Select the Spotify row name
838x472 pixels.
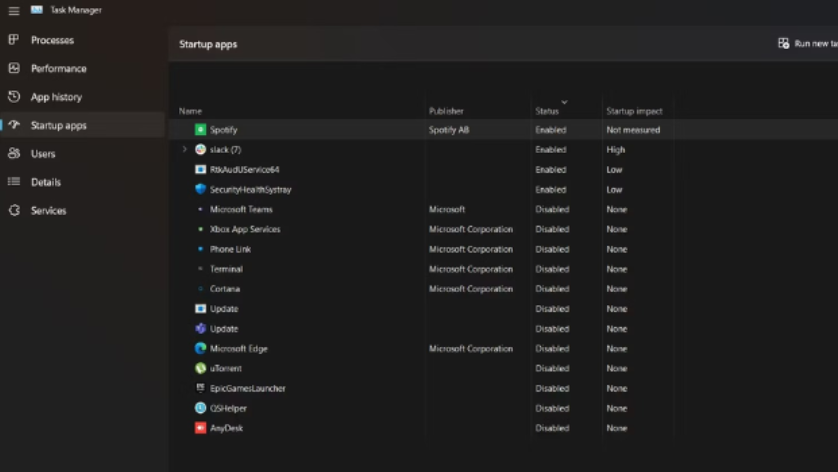click(x=223, y=129)
